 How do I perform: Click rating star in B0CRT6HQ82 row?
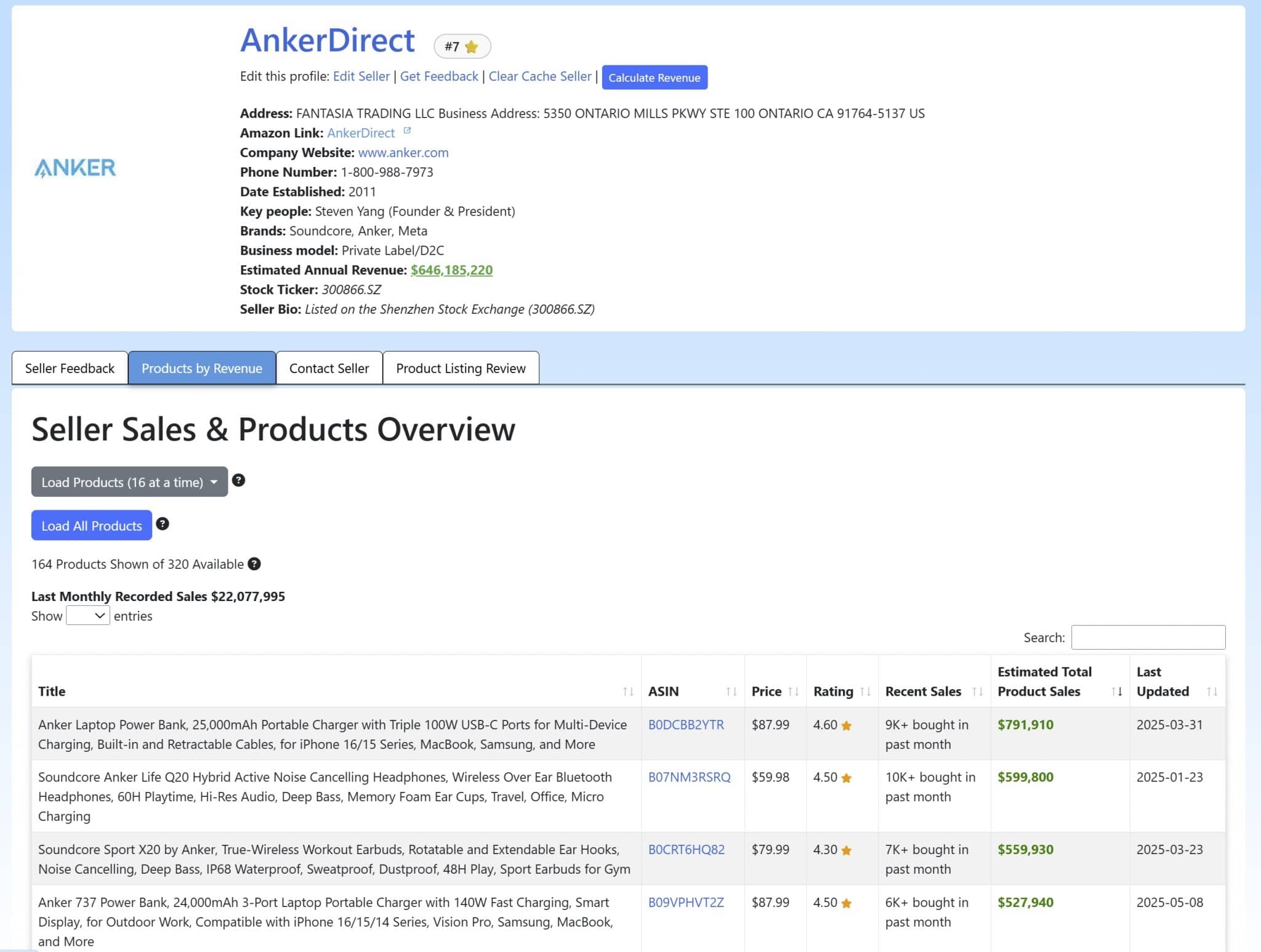point(847,850)
